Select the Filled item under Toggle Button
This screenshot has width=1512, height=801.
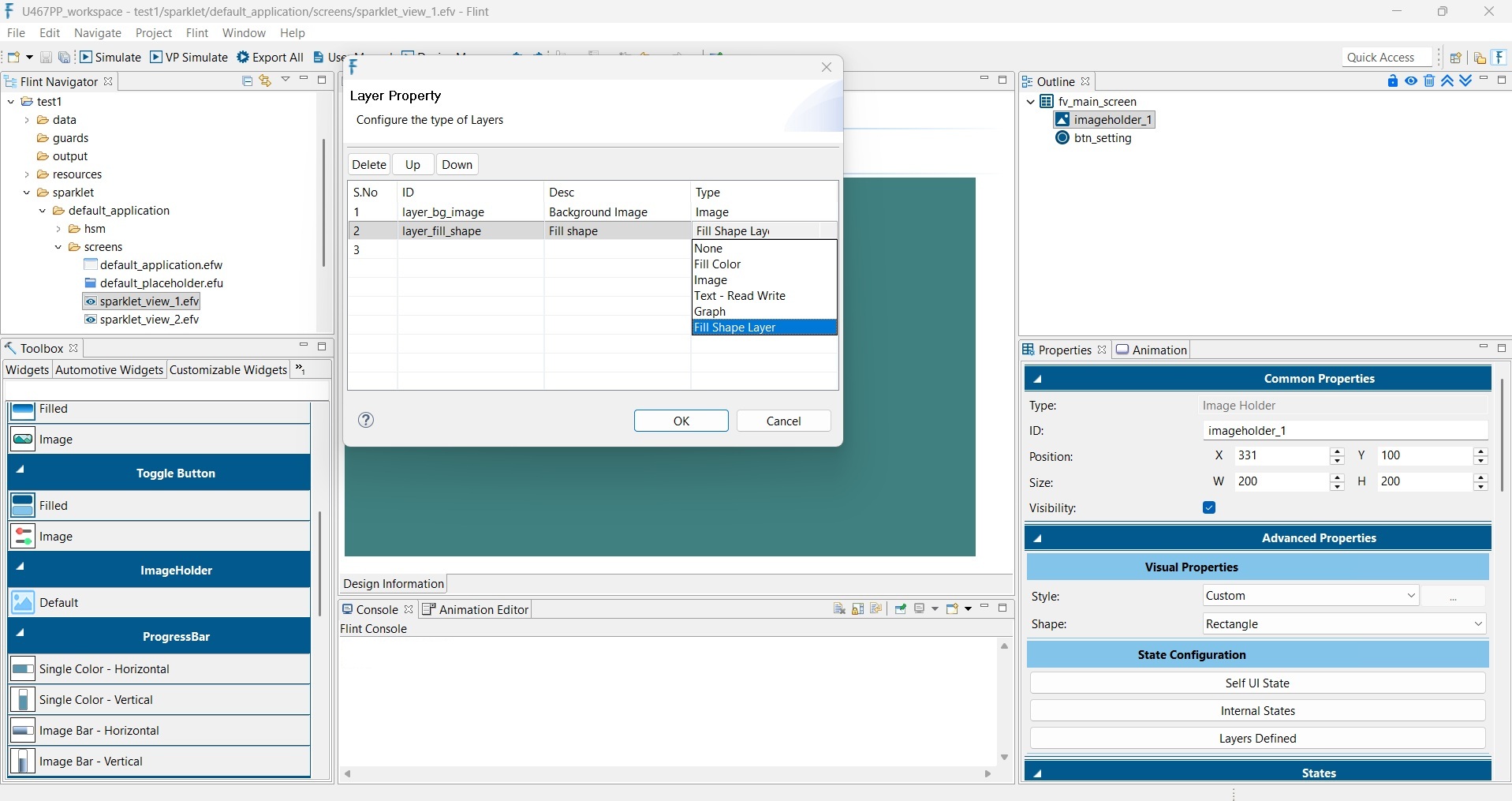point(159,506)
